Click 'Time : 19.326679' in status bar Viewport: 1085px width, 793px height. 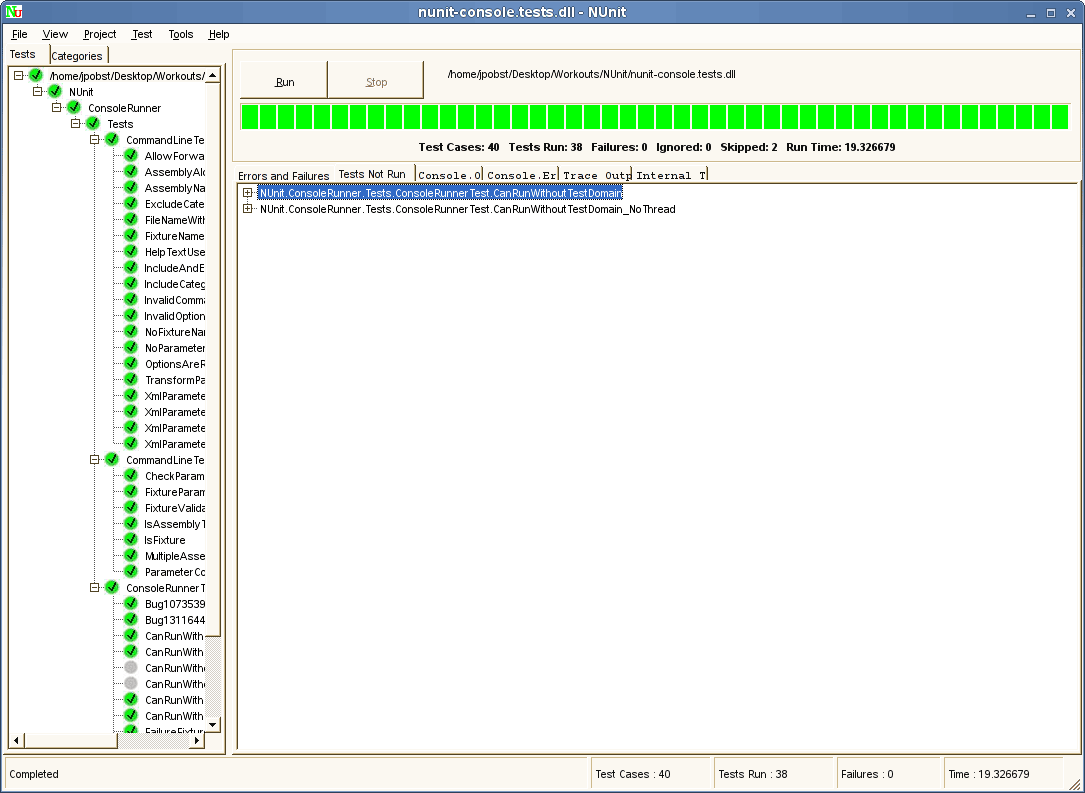tap(989, 774)
